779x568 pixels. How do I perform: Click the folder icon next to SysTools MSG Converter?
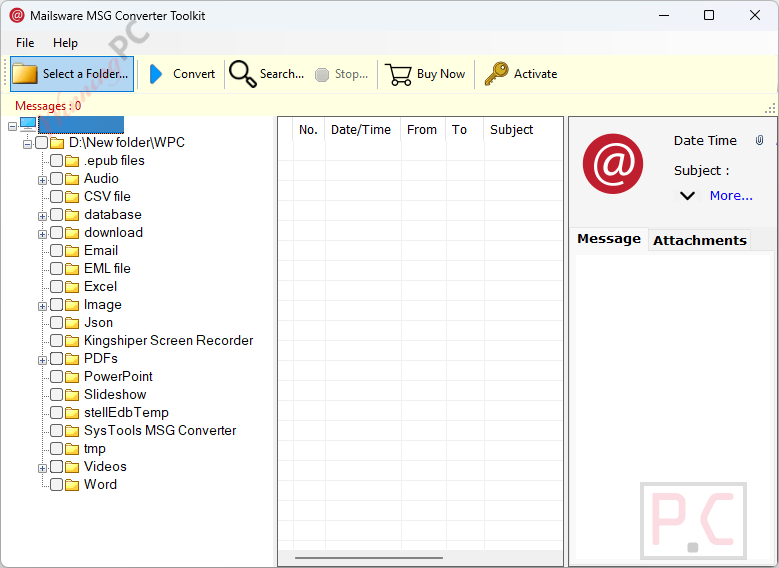(72, 431)
